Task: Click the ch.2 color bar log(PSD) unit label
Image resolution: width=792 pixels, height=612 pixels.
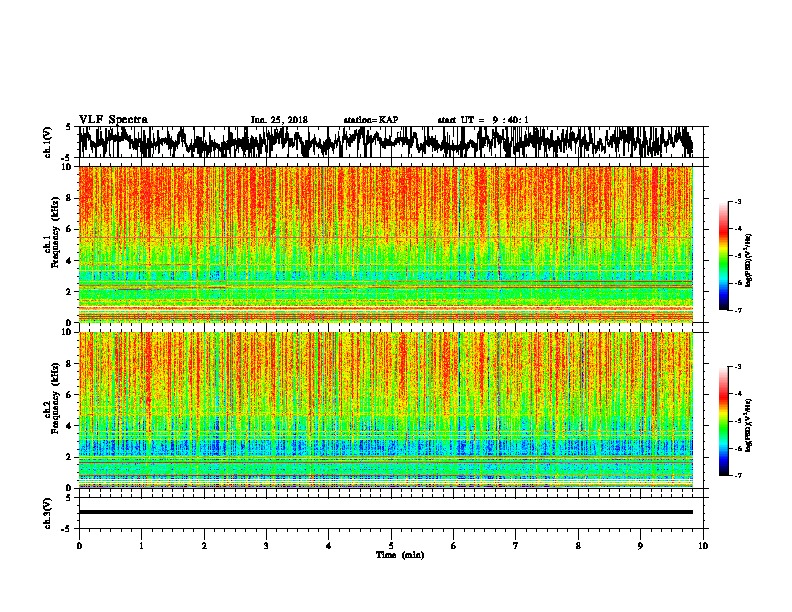Action: tap(748, 425)
